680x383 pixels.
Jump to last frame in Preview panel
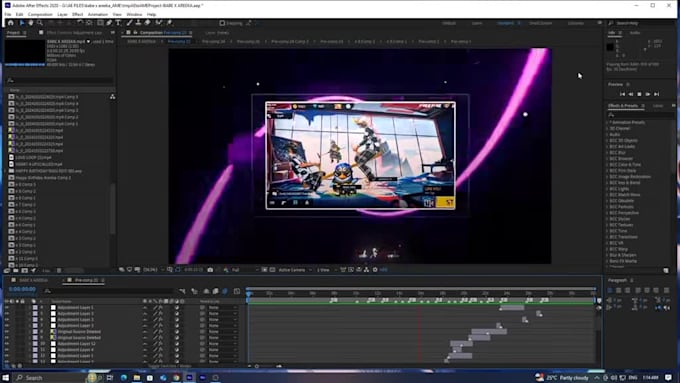coord(657,94)
